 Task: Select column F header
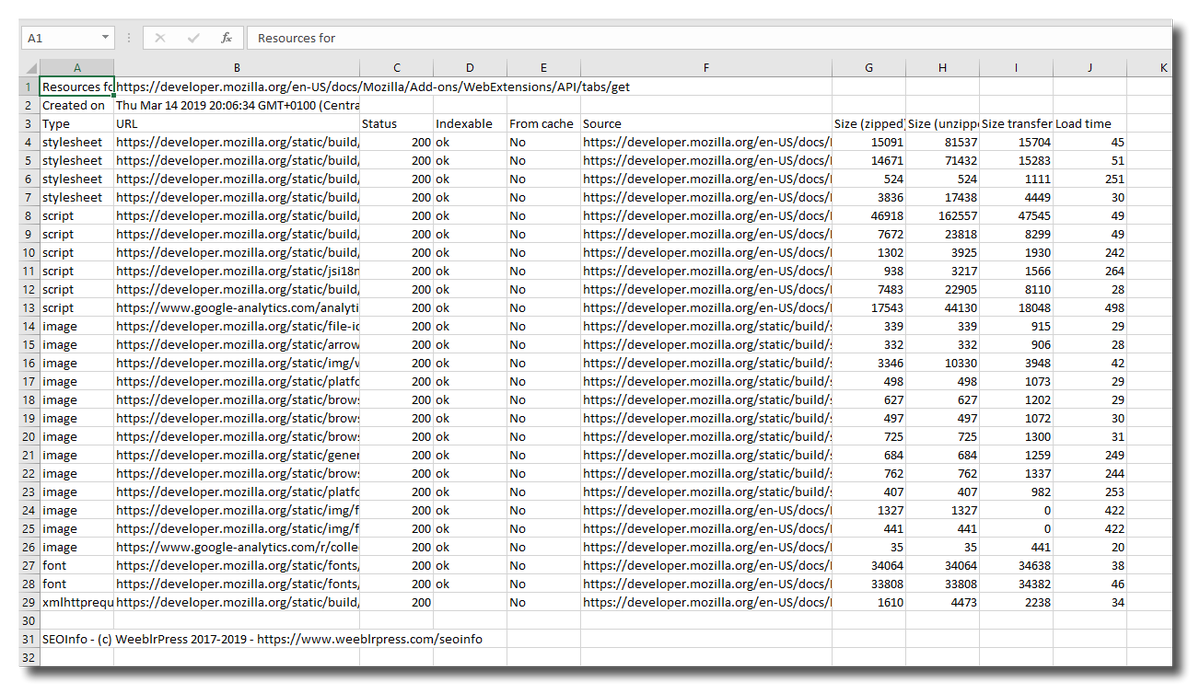click(706, 68)
